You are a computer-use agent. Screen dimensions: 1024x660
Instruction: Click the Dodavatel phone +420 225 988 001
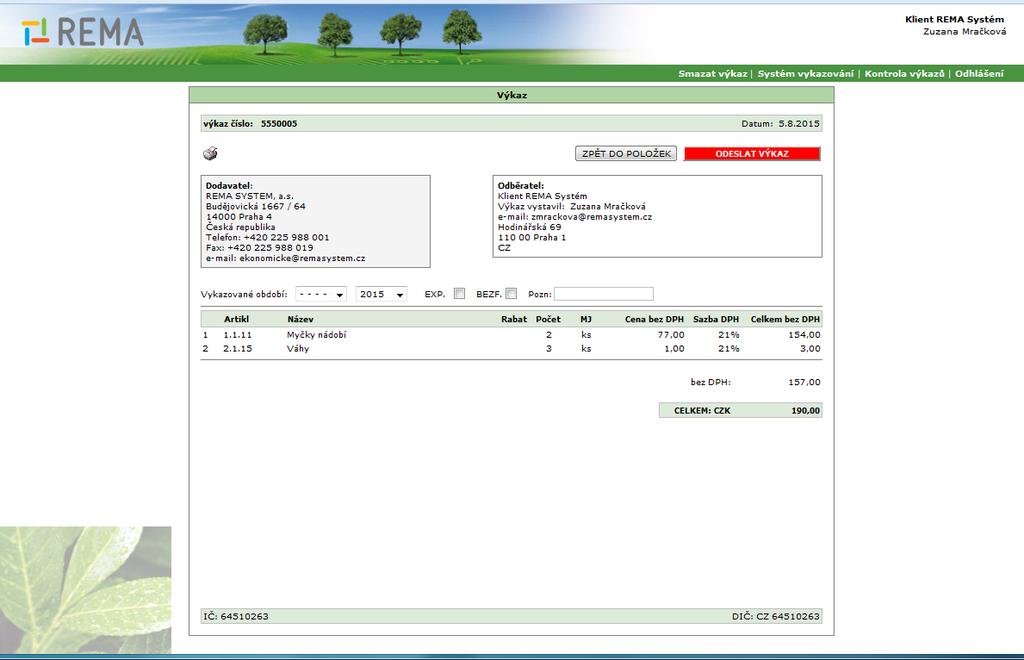(287, 237)
